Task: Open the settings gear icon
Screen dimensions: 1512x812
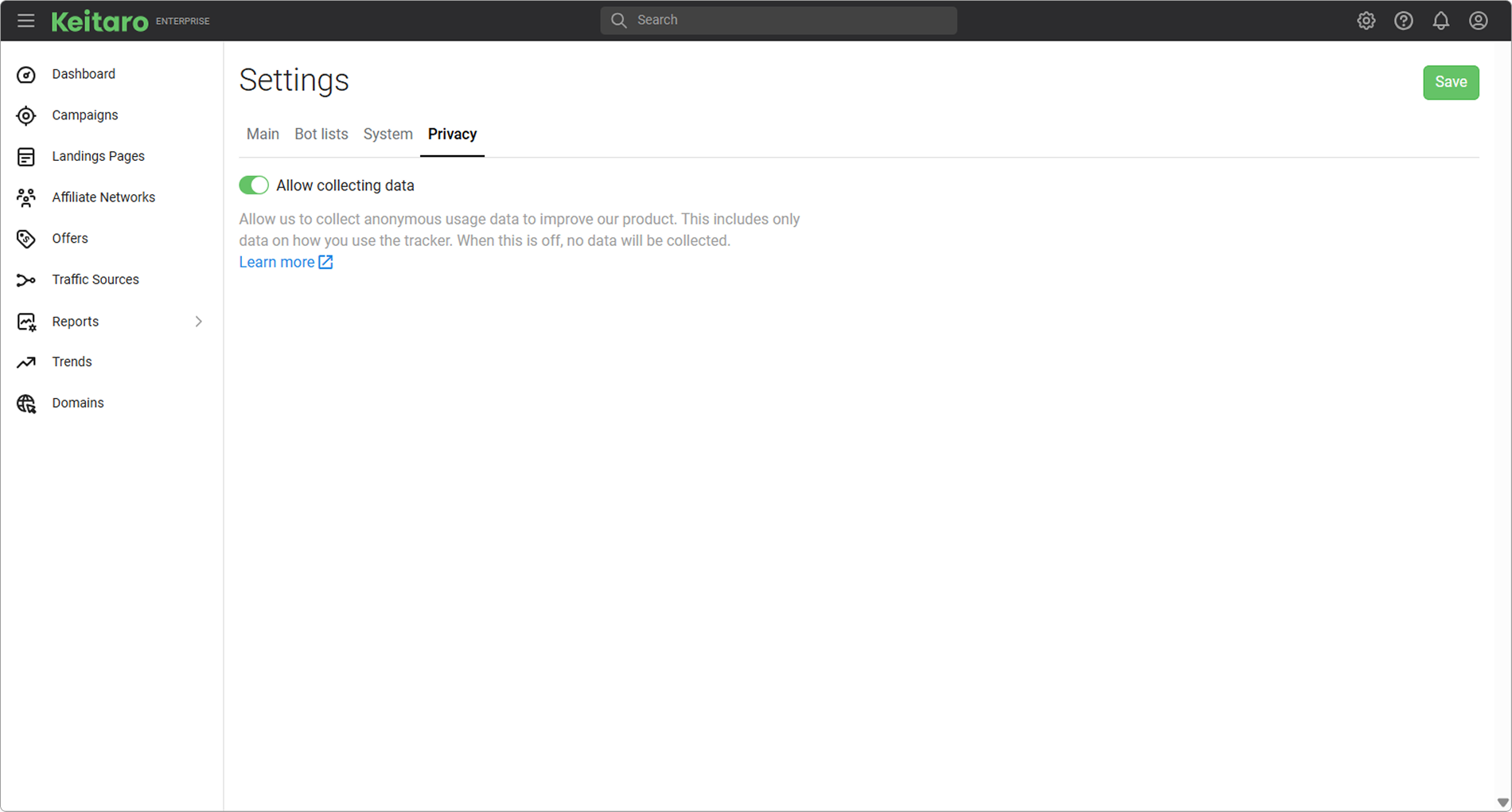Action: [x=1366, y=21]
